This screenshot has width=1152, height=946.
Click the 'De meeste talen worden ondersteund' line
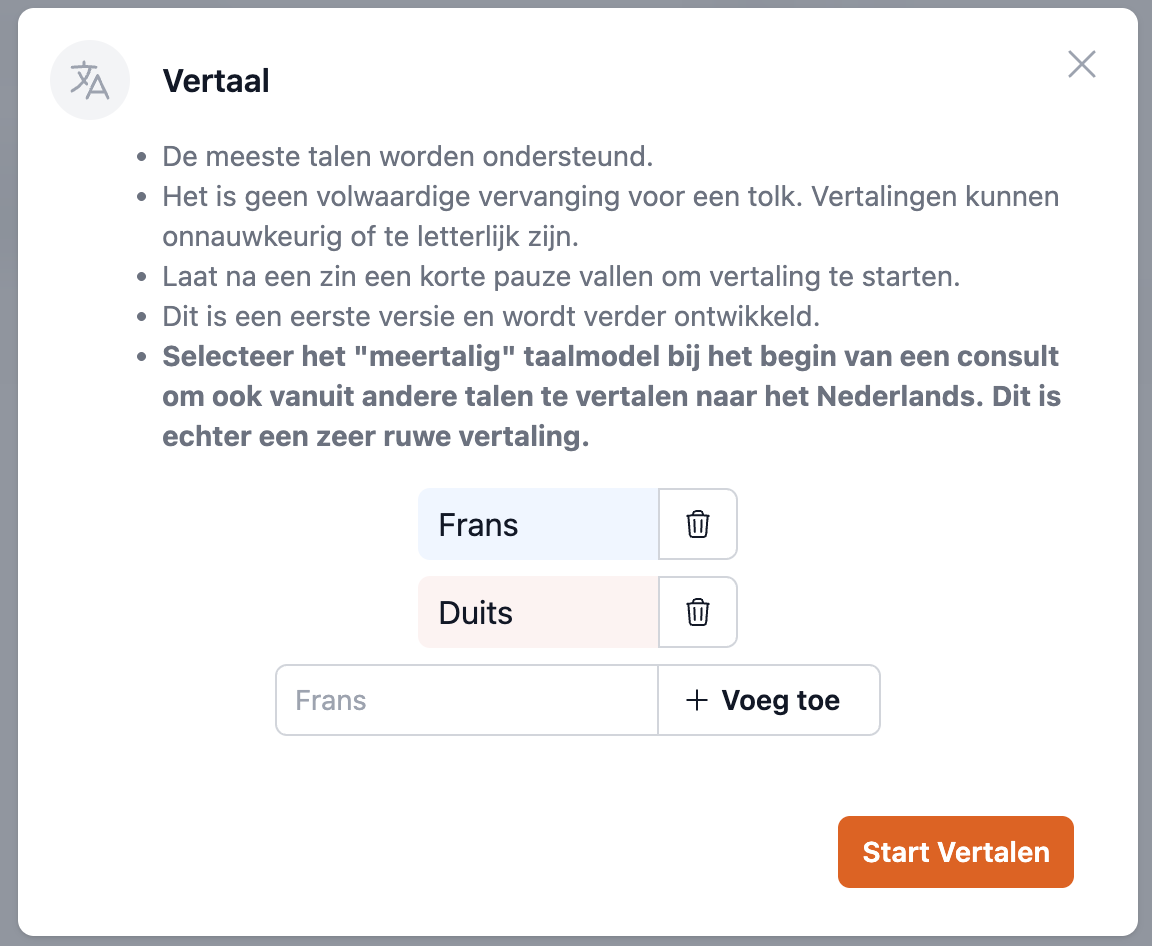[x=408, y=157]
